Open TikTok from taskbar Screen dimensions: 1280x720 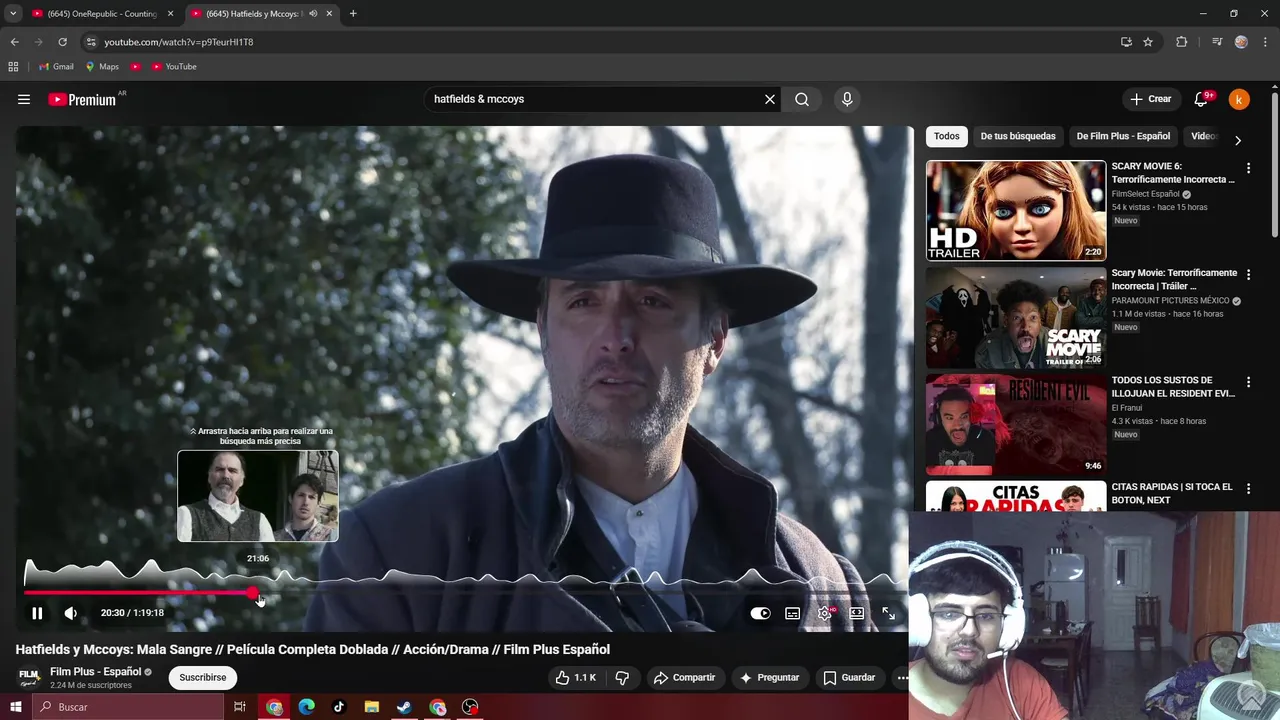[339, 707]
